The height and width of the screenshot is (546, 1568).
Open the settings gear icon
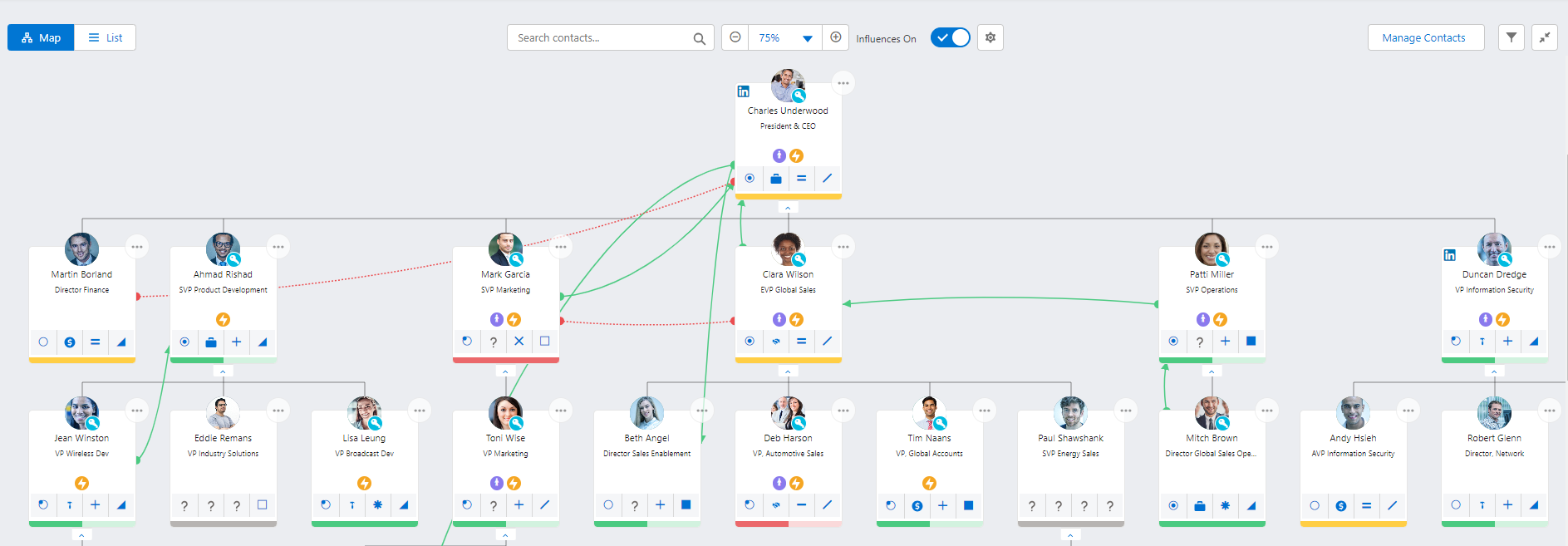point(990,37)
